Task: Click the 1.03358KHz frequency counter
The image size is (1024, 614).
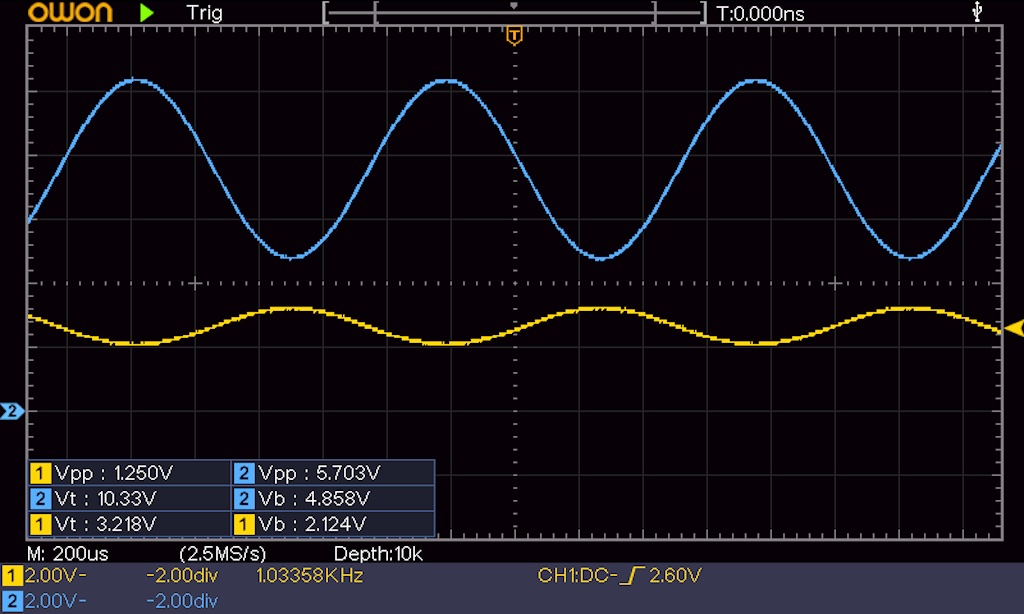Action: [x=309, y=577]
